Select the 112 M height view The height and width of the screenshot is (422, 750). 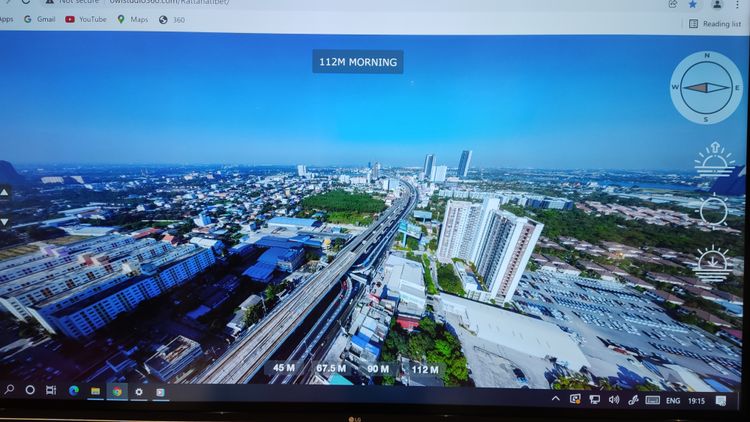click(425, 369)
